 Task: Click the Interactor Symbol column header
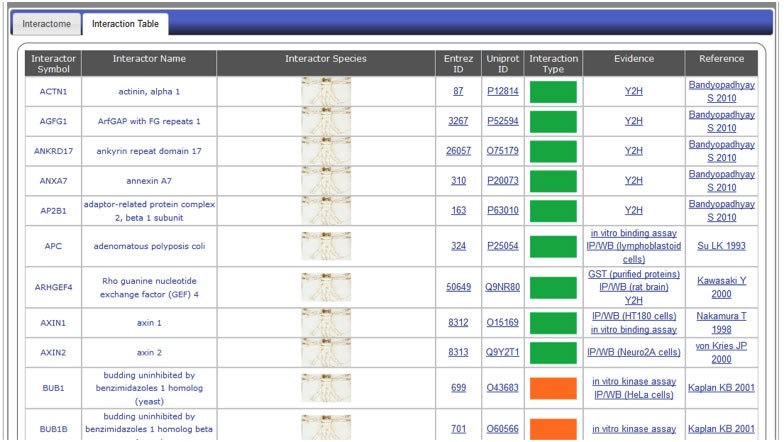click(53, 64)
